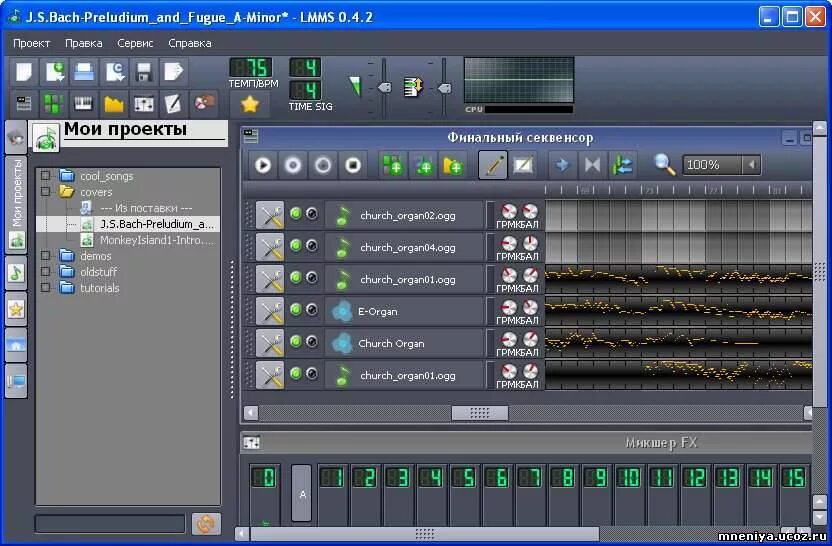This screenshot has height=546, width=832.
Task: Open the Automation Editor yellow icon
Action: (114, 103)
